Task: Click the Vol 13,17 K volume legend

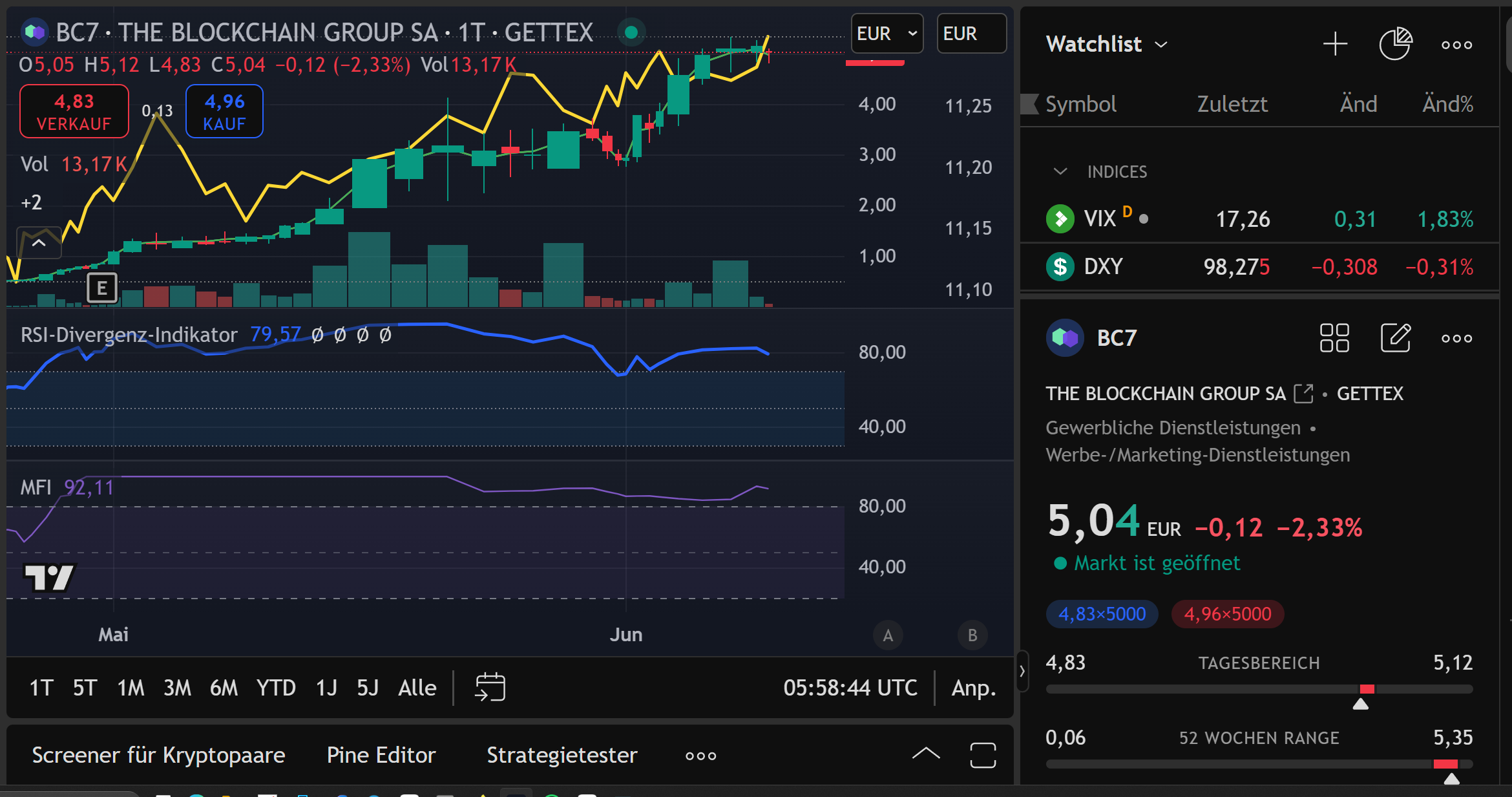Action: tap(74, 164)
